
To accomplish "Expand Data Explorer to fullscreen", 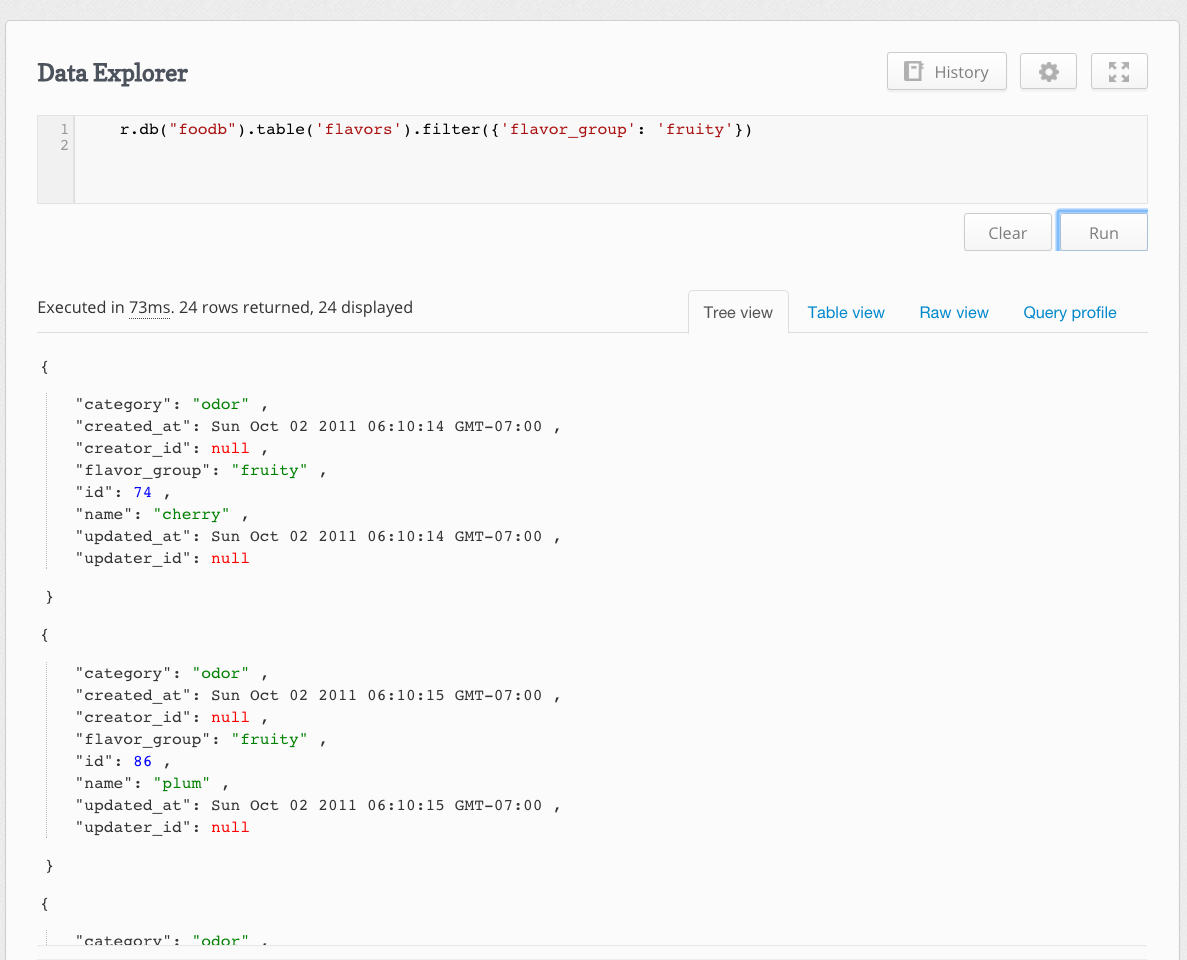I will click(1118, 71).
